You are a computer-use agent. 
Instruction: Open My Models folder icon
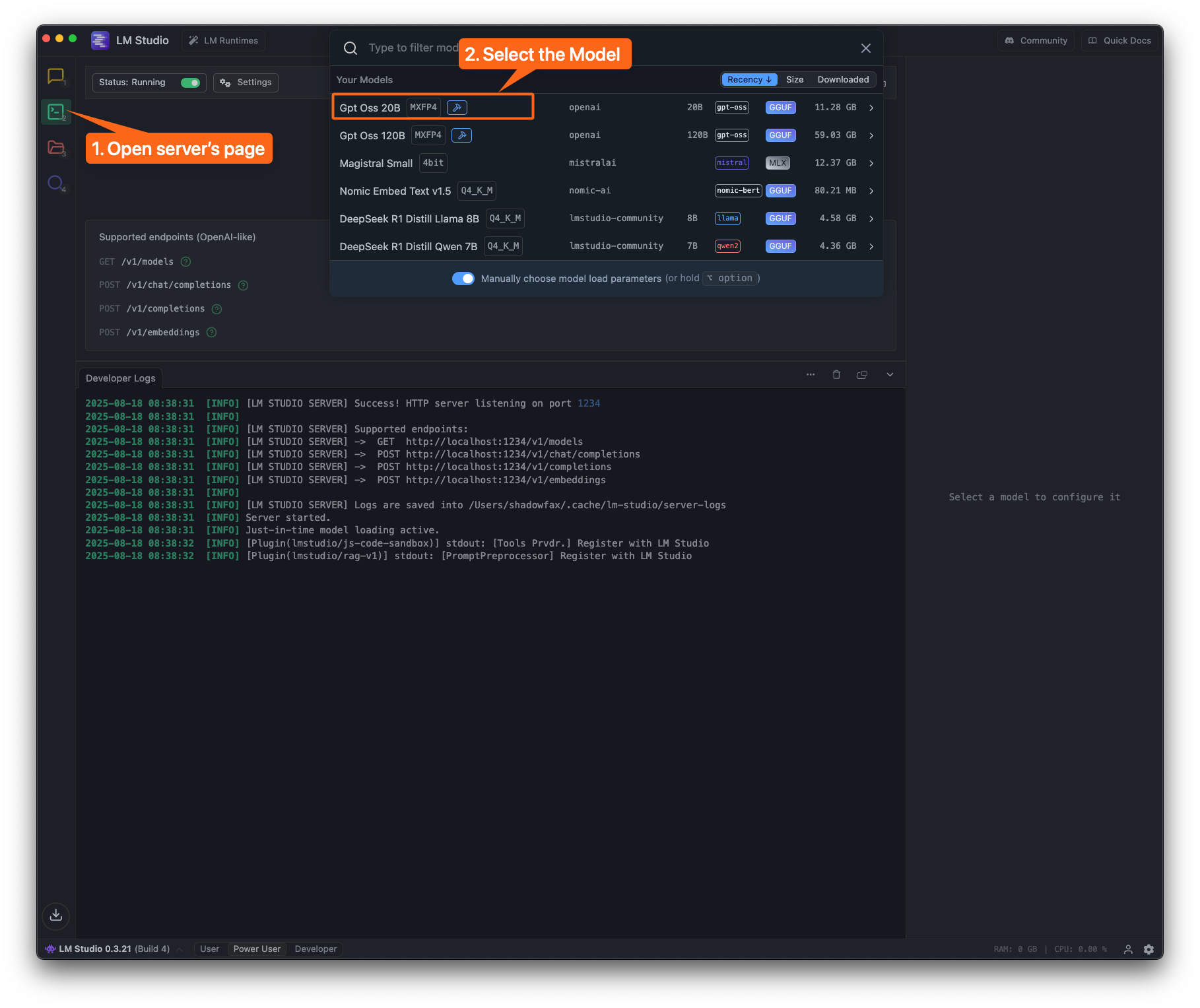[56, 147]
